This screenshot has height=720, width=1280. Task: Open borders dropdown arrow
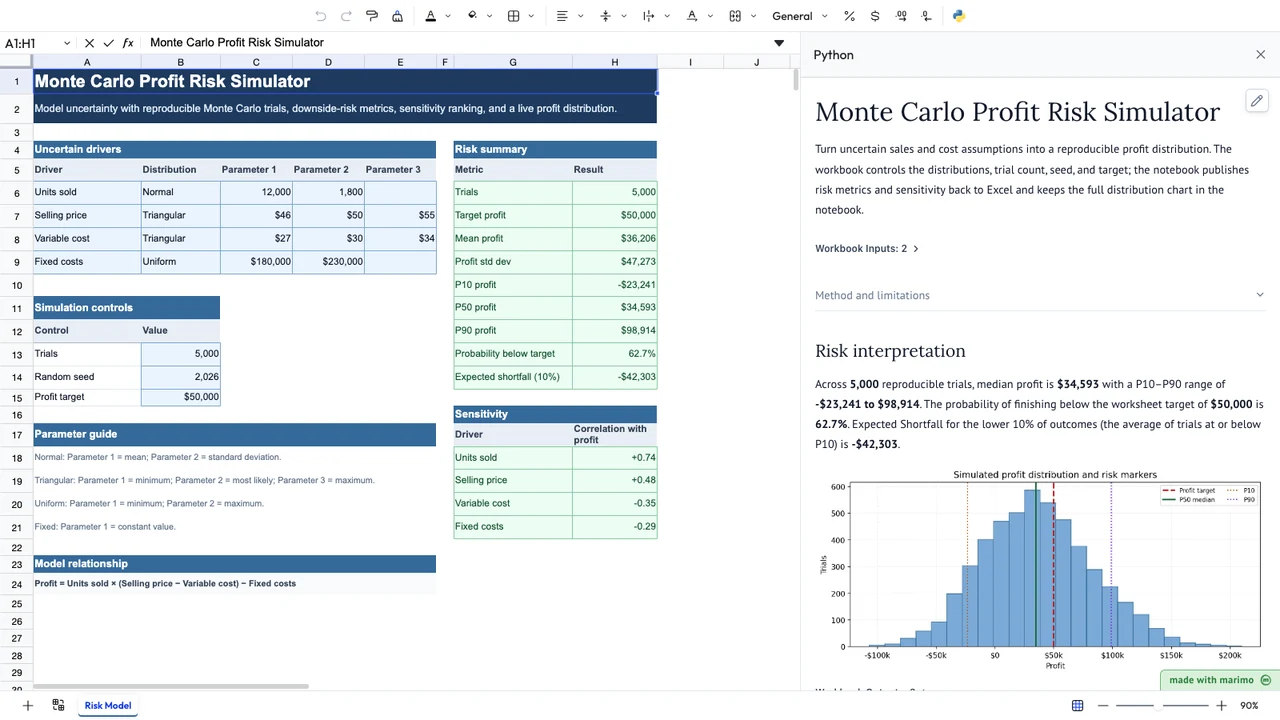click(531, 16)
